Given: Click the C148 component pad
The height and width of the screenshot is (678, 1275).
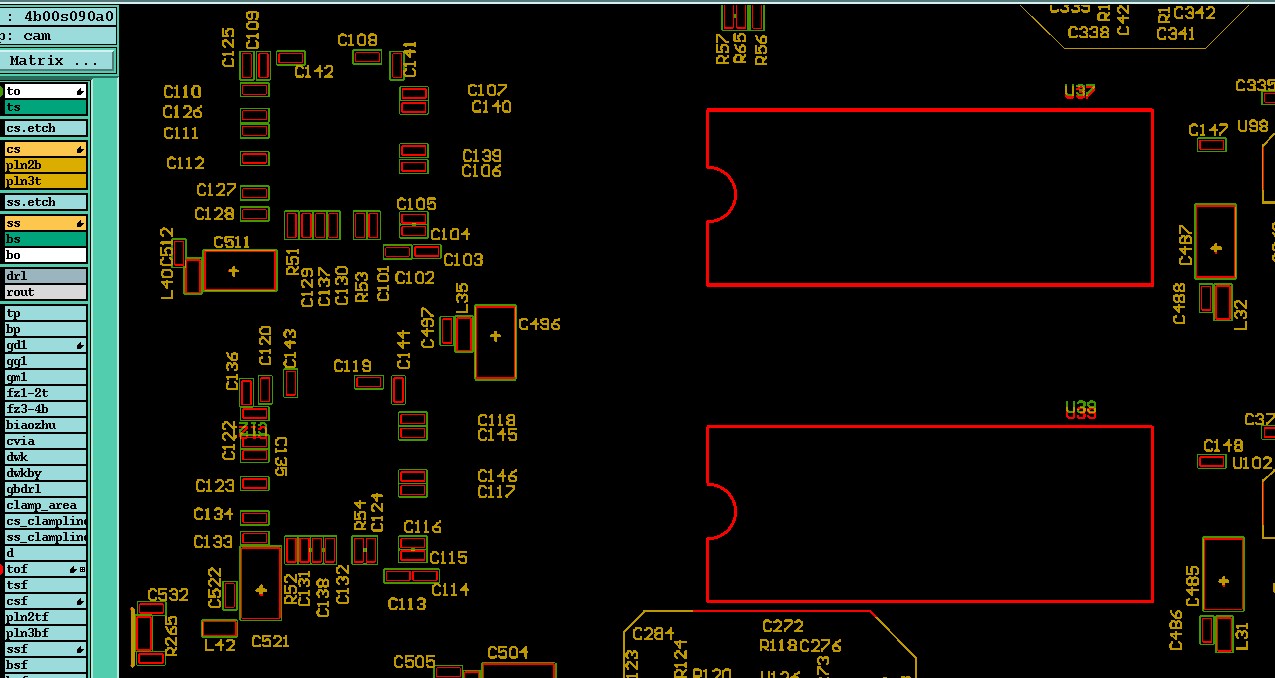Looking at the screenshot, I should click(1212, 461).
